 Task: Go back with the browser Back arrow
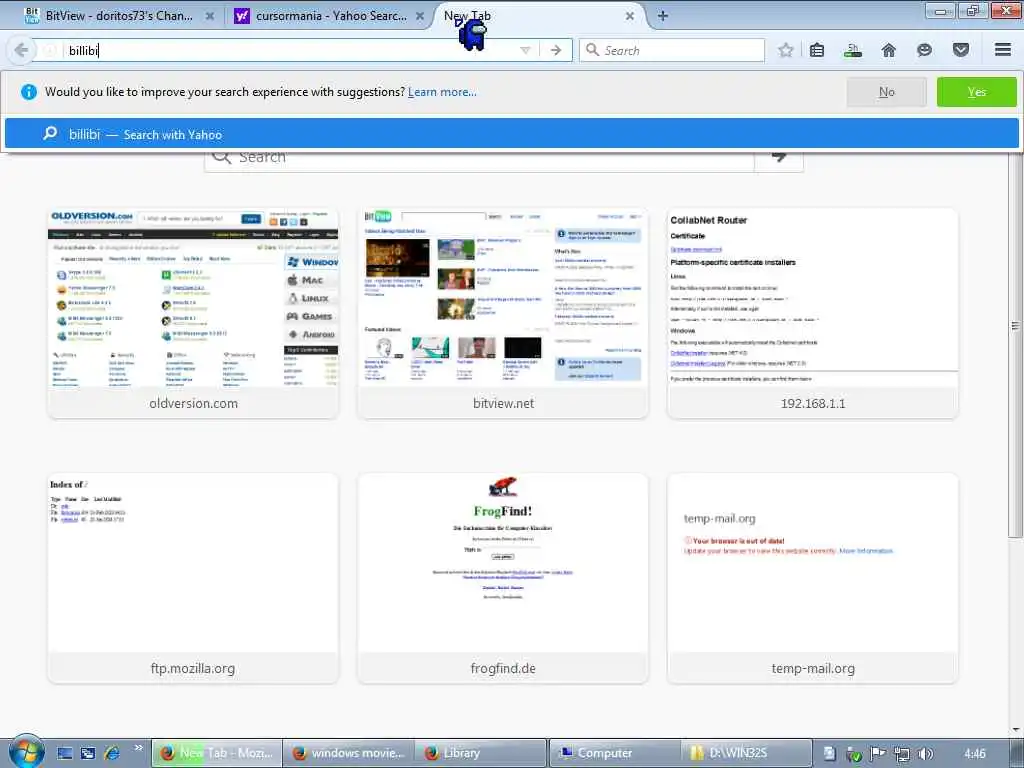(x=21, y=50)
